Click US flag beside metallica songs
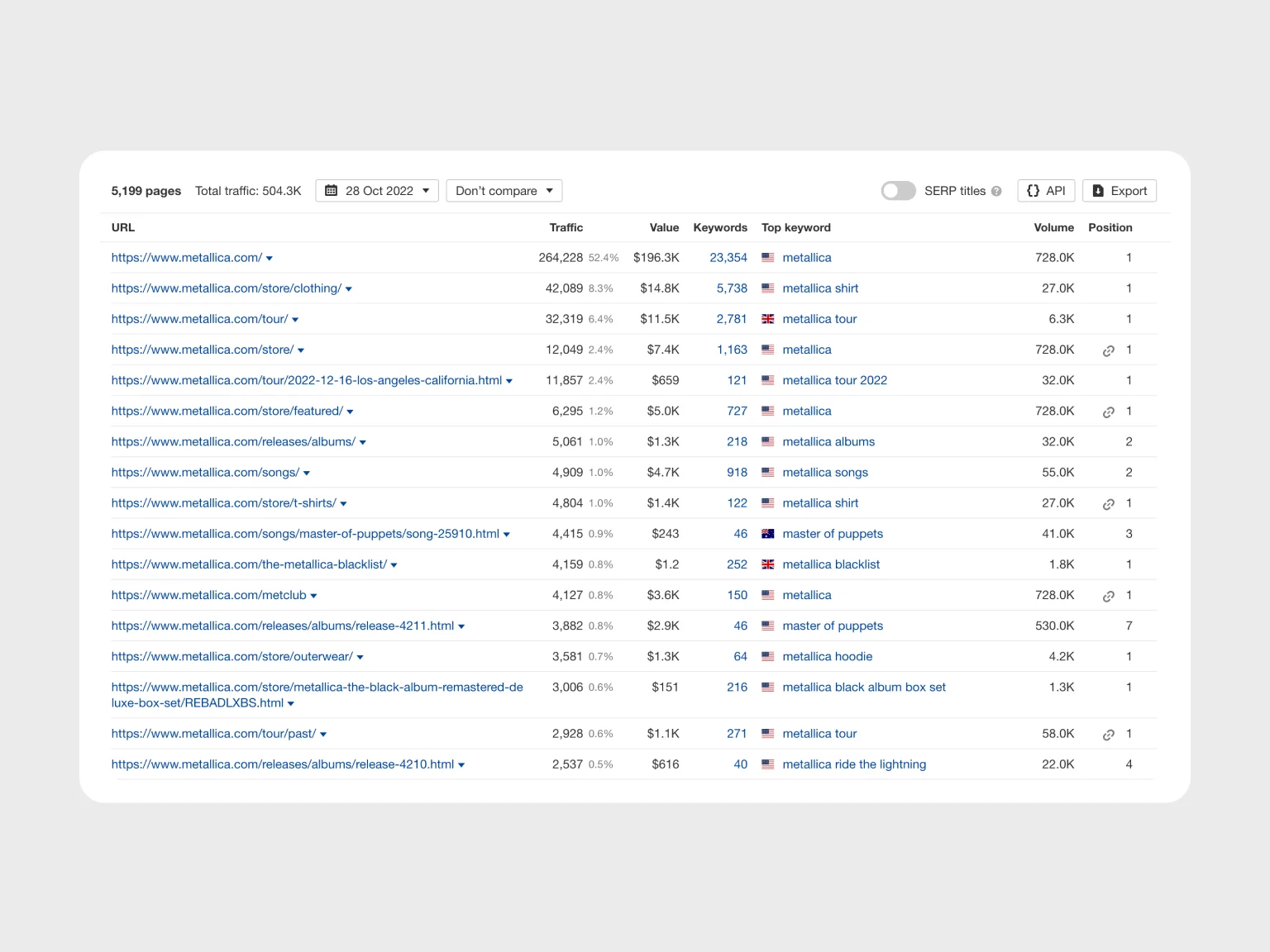This screenshot has height=952, width=1270. pos(768,473)
